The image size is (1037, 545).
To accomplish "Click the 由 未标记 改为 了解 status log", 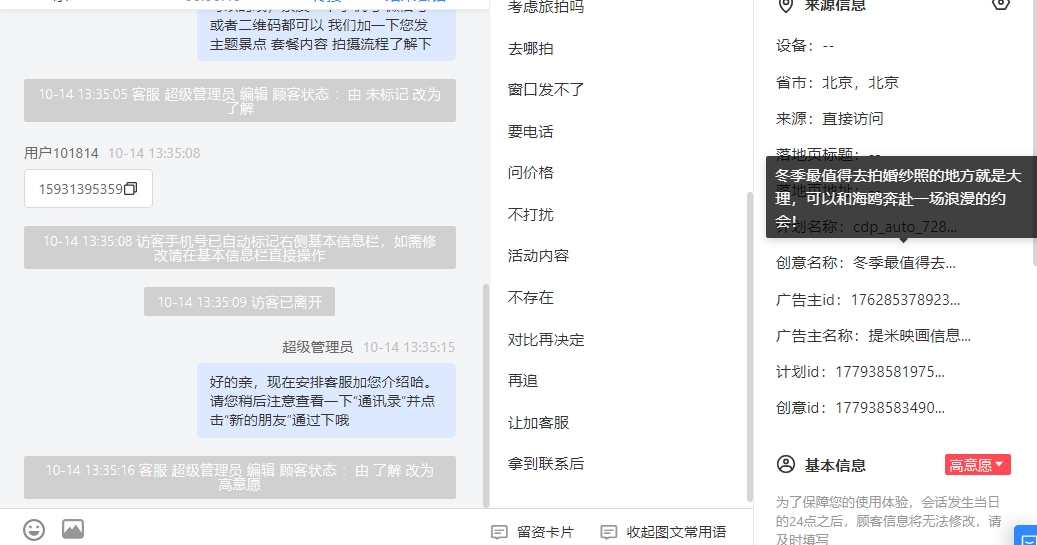I will [x=239, y=101].
